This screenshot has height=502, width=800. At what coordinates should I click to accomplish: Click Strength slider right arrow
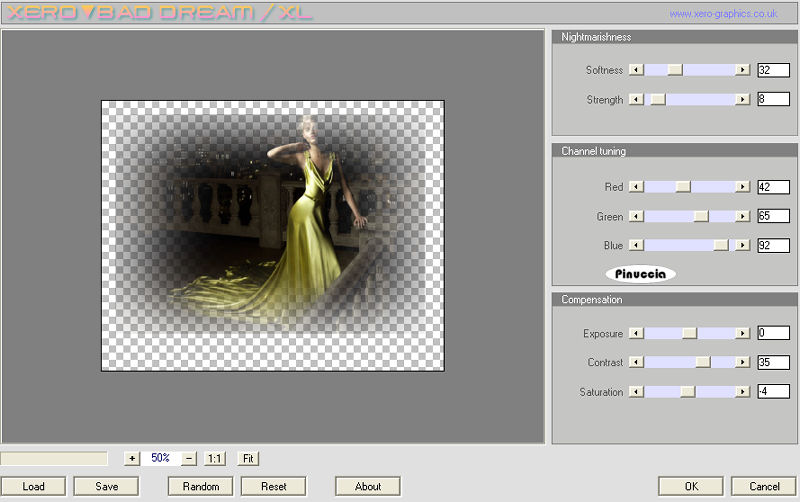(742, 100)
